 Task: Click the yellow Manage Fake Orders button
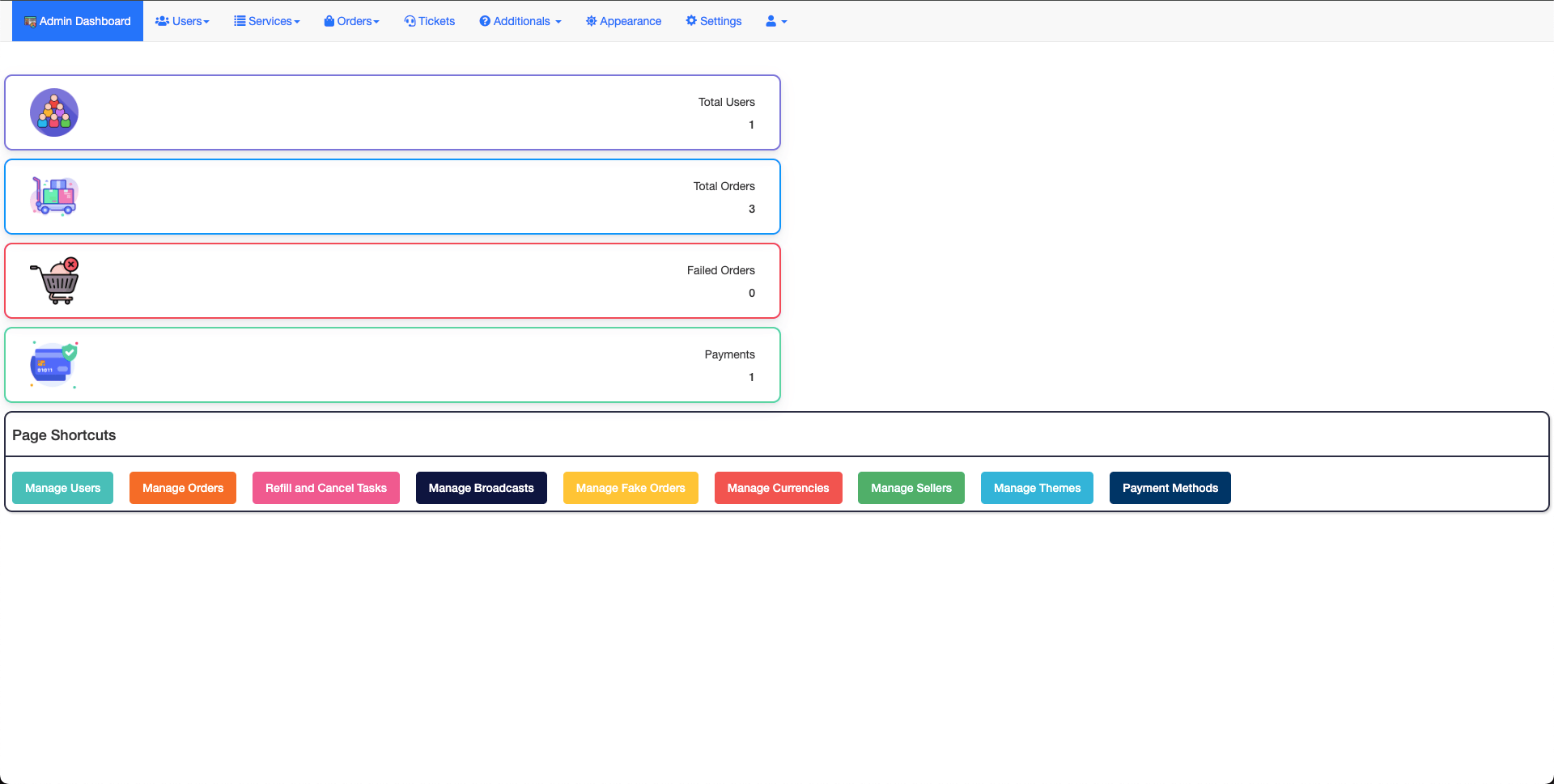click(631, 488)
